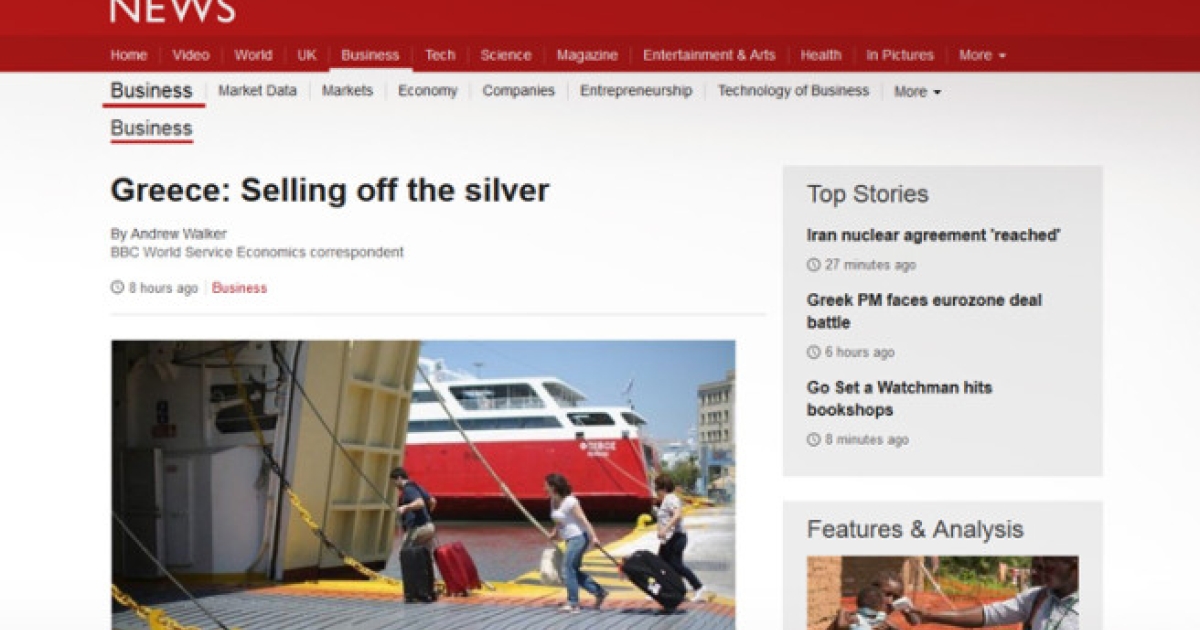Viewport: 1200px width, 630px height.
Task: Click the BBC NEWS logo
Action: click(172, 11)
